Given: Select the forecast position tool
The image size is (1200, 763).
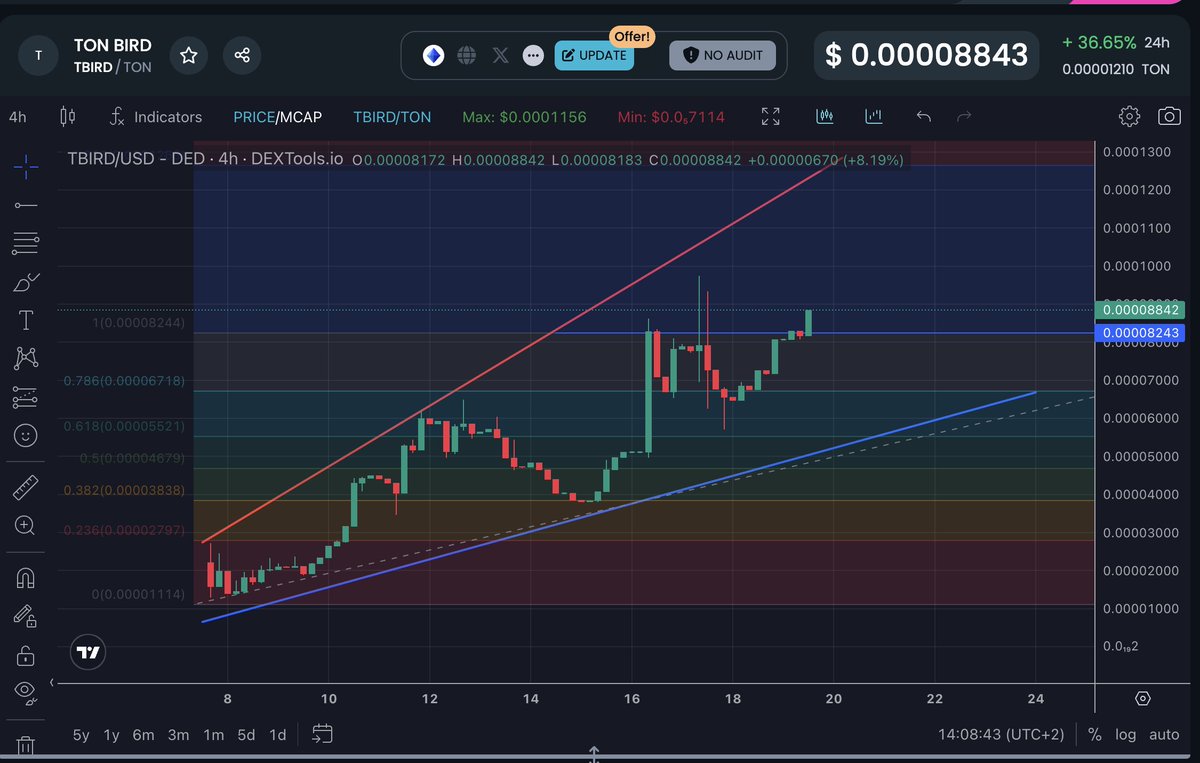Looking at the screenshot, I should [x=26, y=397].
